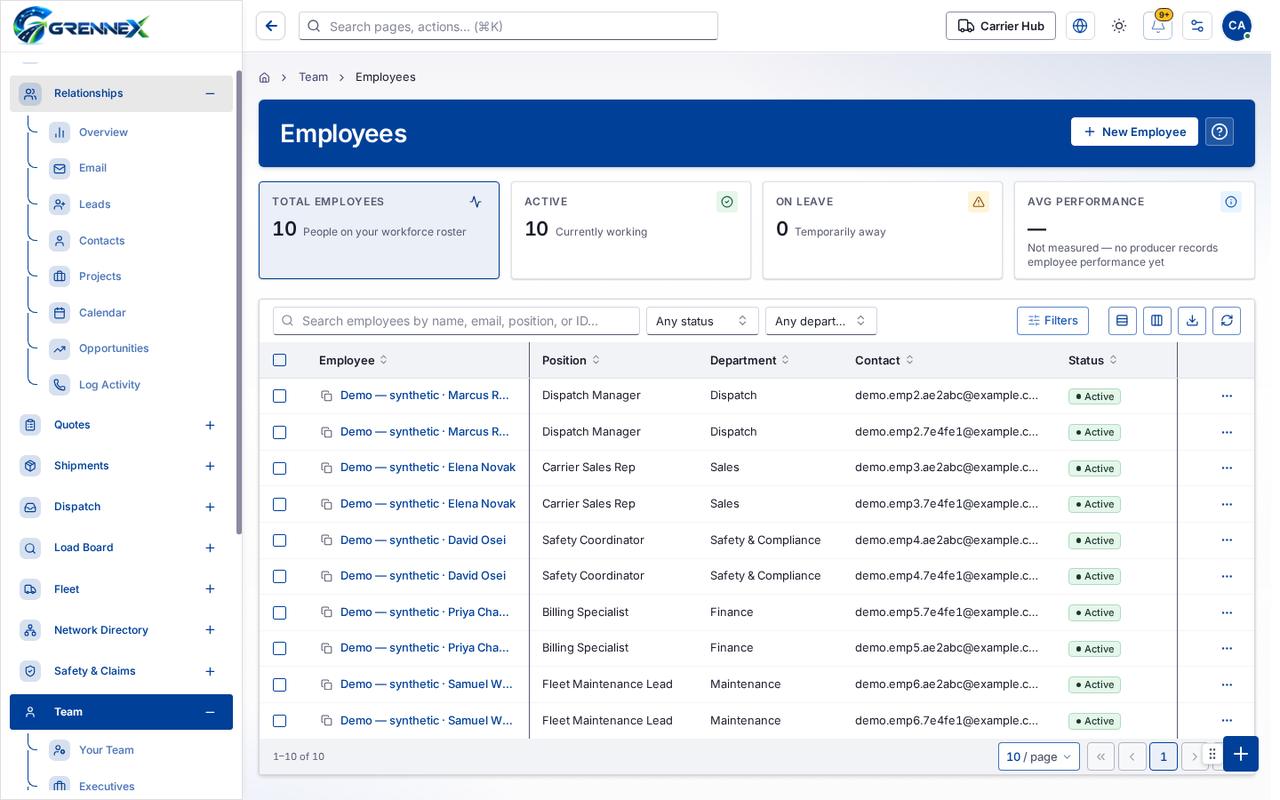Check the demo.emp6.7e4f1 Samuel row checkbox
Screen dimensions: 1280x800
(x=279, y=721)
